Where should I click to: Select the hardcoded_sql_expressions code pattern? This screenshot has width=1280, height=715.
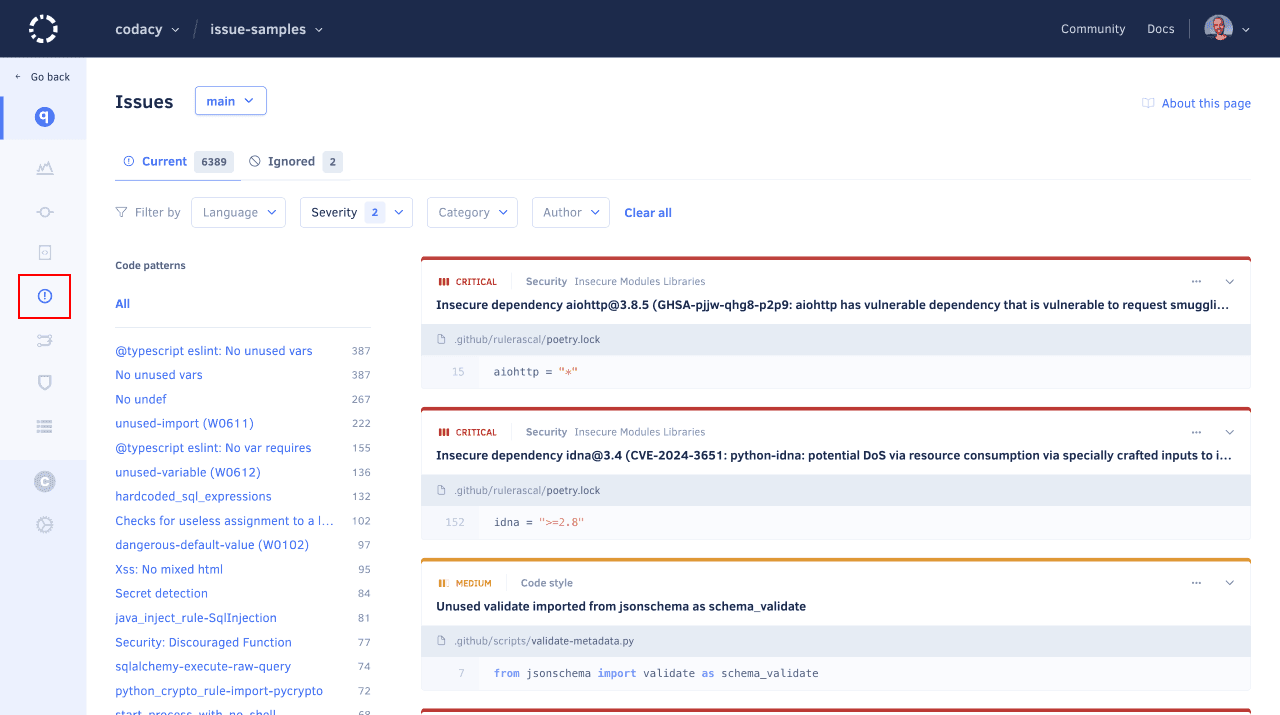click(193, 496)
